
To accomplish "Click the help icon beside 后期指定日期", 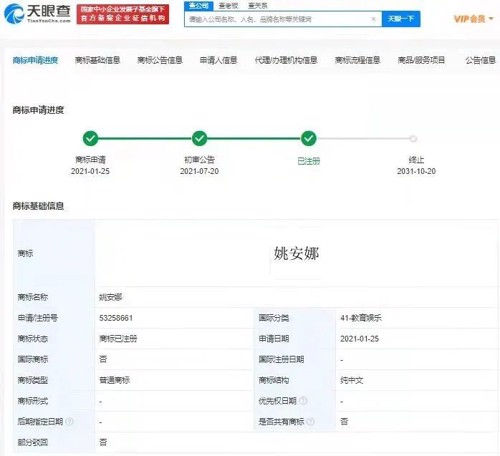I will (69, 422).
